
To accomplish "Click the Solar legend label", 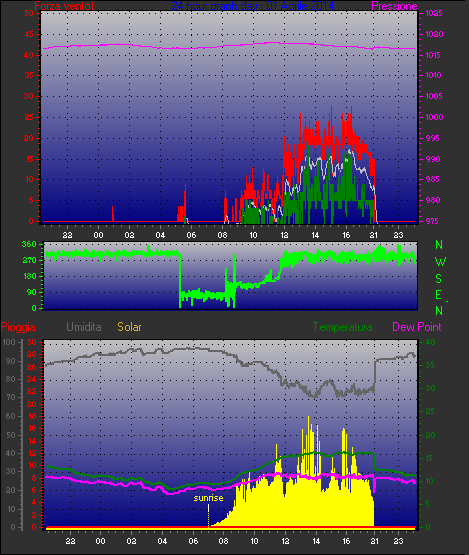I will [129, 327].
